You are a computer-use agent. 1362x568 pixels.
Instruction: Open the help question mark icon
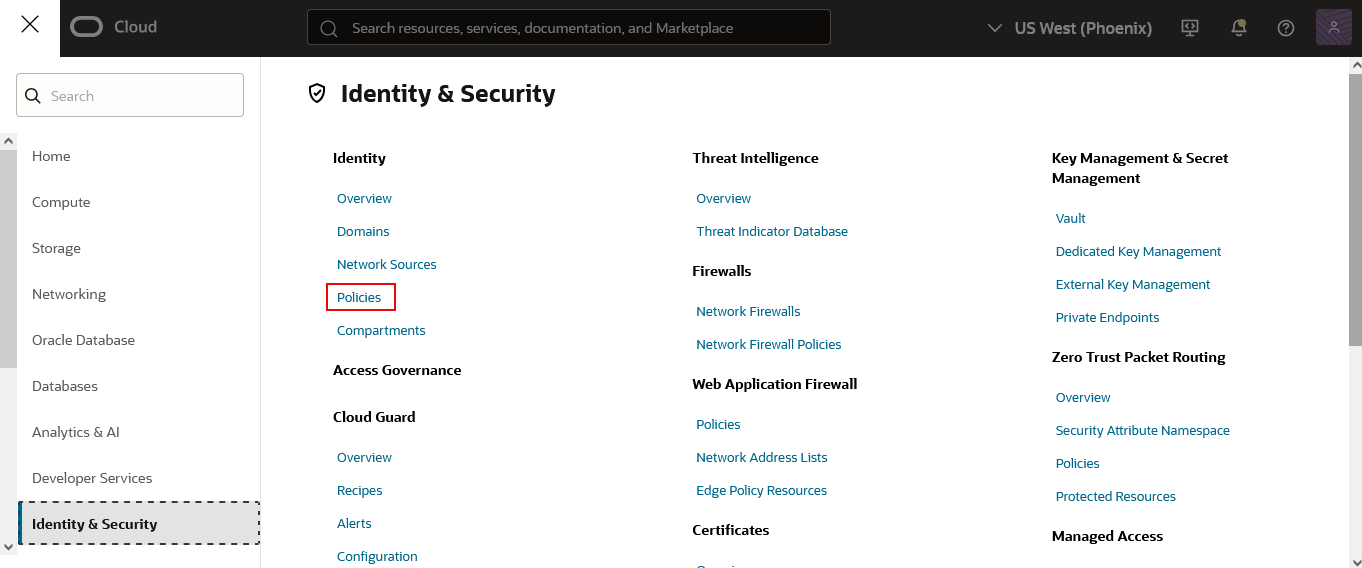(1286, 28)
